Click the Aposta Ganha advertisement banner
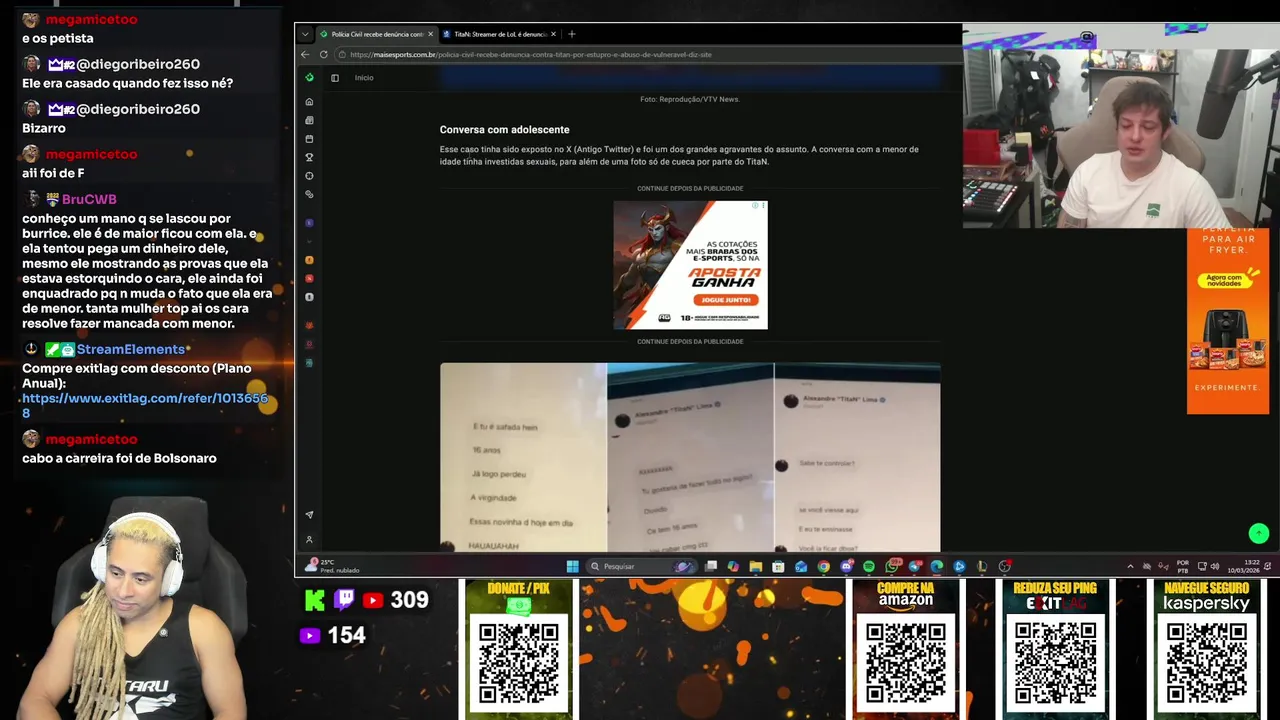Screen dimensions: 1280x720 690,265
